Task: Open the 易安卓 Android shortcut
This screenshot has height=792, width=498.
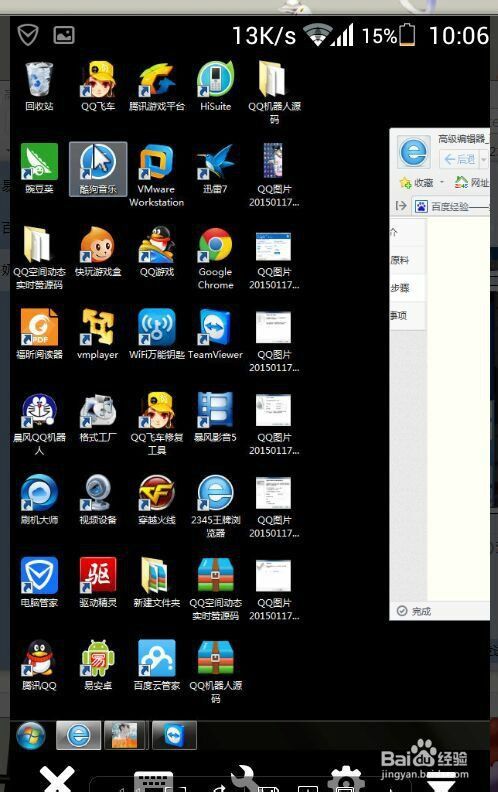Action: pyautogui.click(x=98, y=665)
